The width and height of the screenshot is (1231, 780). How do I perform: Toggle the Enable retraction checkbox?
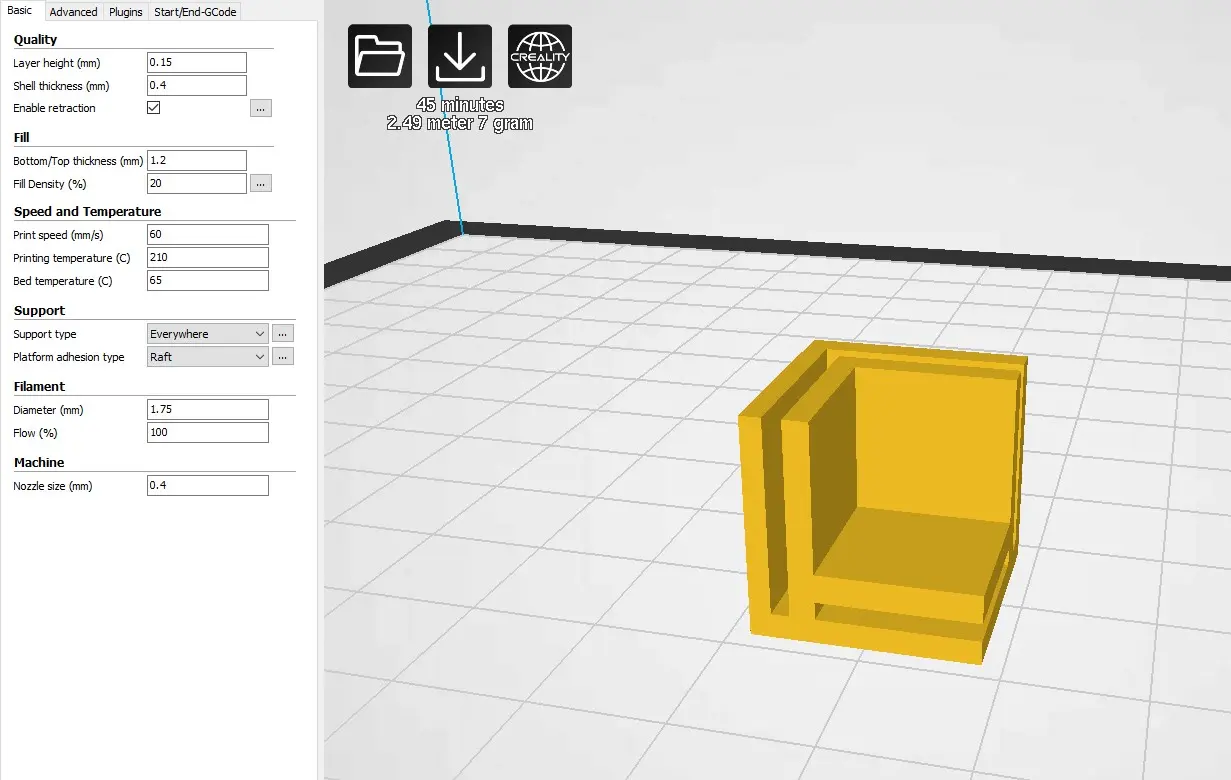tap(154, 108)
